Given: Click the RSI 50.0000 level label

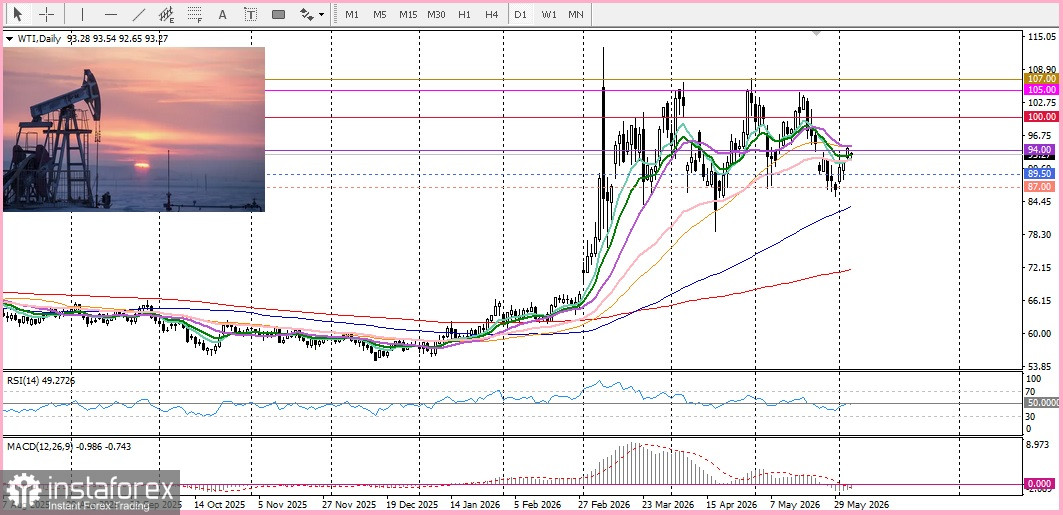Looking at the screenshot, I should point(1043,403).
